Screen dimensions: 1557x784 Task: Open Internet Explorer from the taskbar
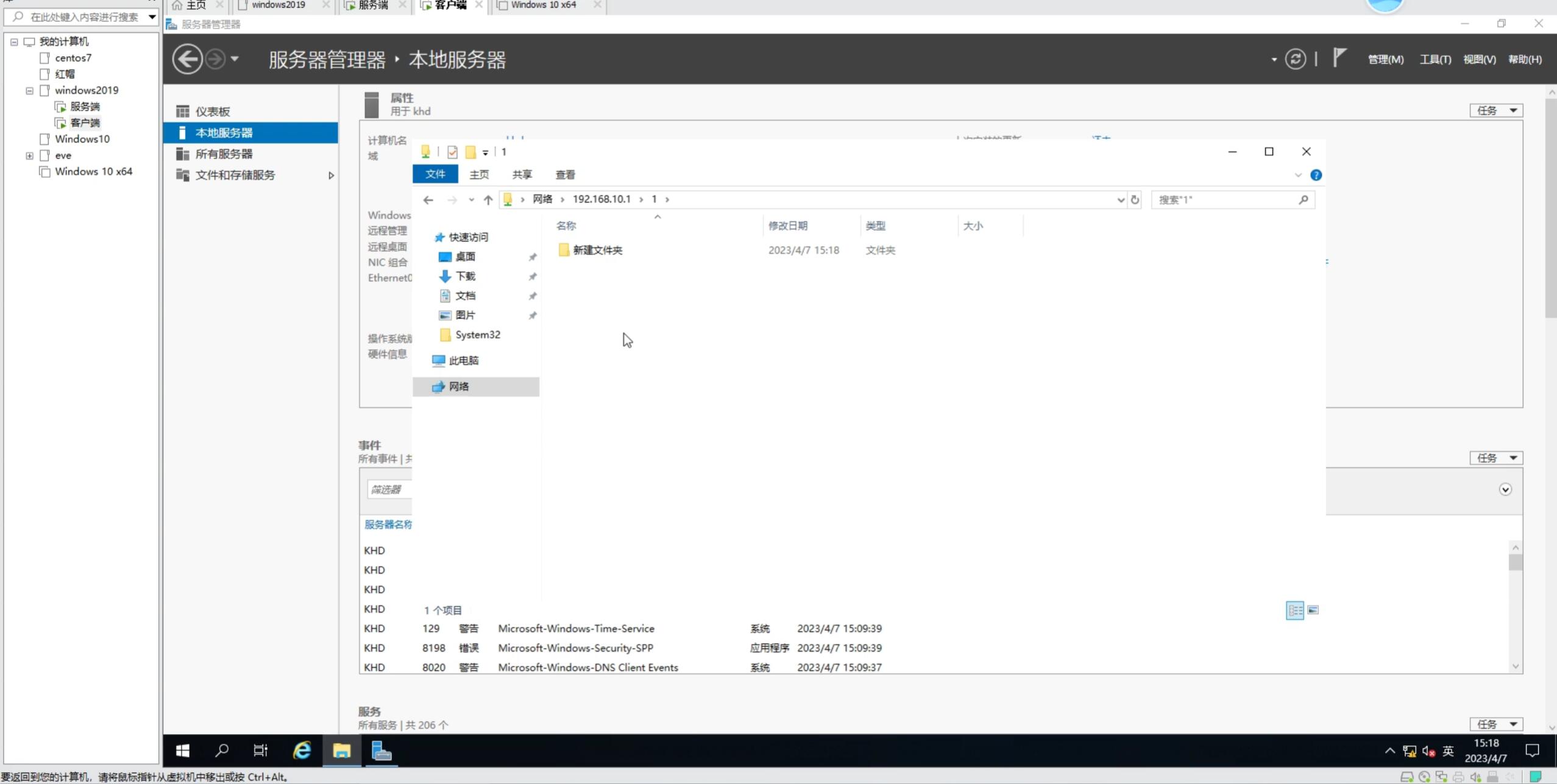[302, 750]
